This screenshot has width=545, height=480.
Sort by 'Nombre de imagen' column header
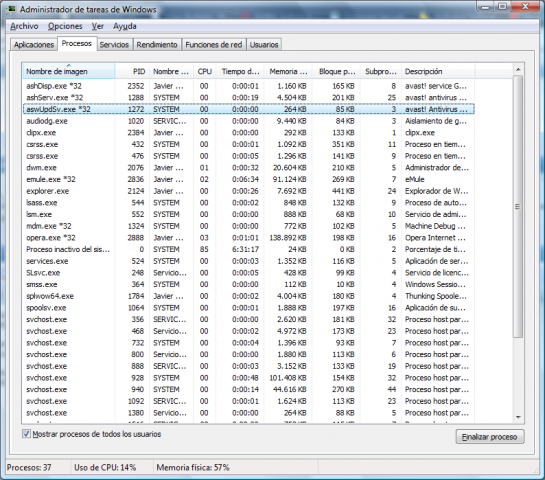[68, 72]
